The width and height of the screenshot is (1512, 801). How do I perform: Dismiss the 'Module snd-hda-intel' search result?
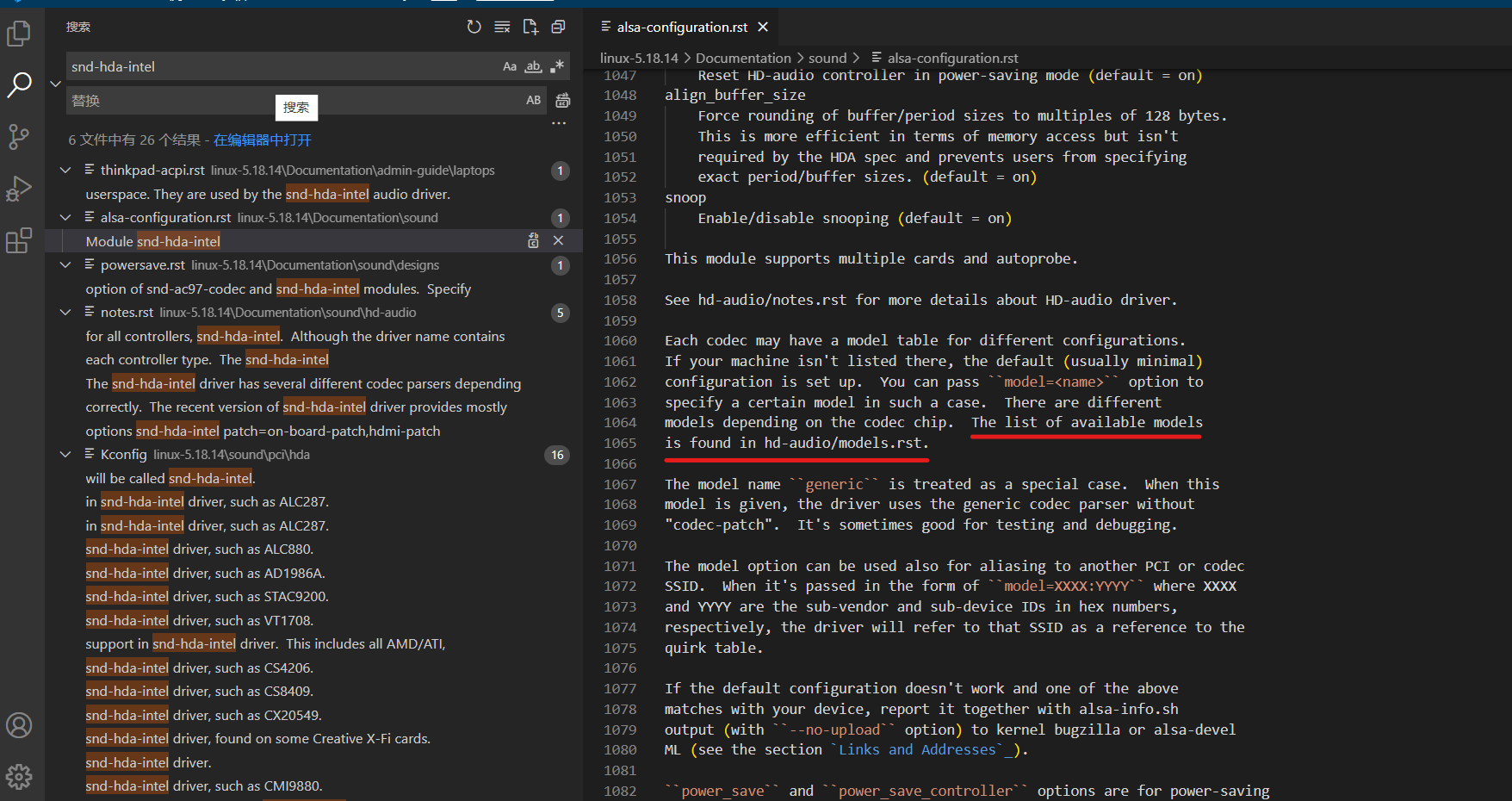558,241
